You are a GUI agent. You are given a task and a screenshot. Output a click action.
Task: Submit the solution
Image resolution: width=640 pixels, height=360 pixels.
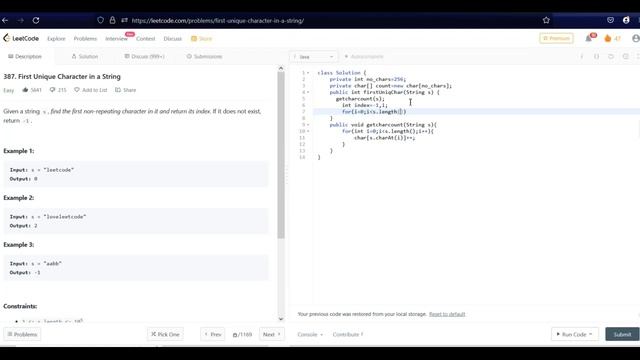coord(622,334)
